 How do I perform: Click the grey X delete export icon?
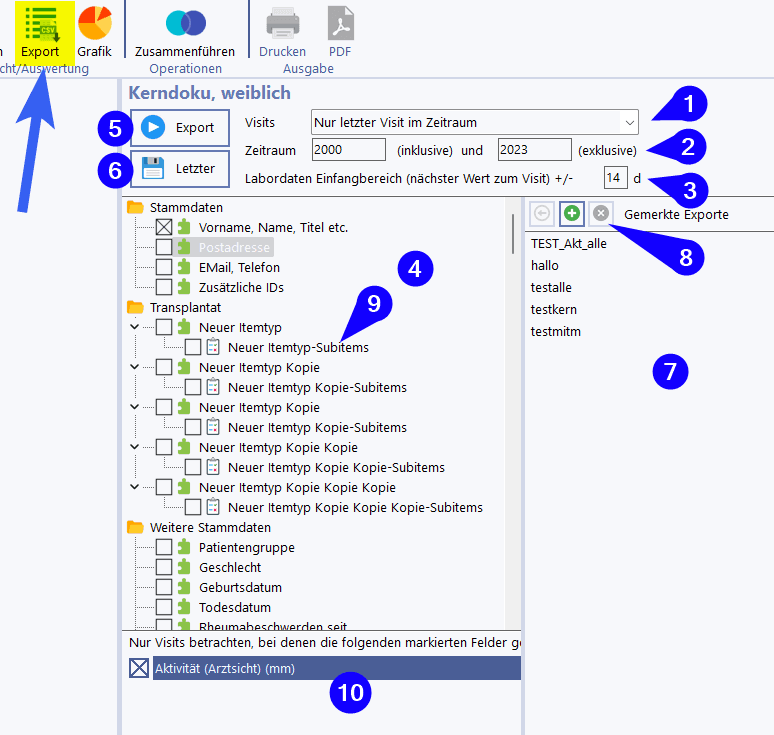[599, 214]
